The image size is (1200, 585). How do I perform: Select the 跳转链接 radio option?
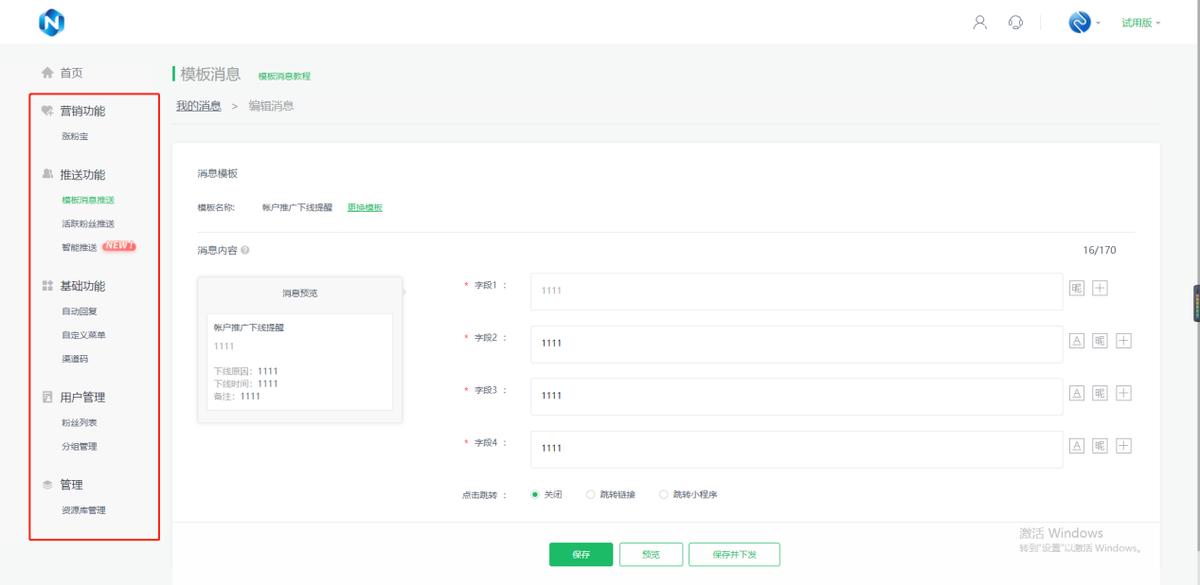[x=591, y=494]
